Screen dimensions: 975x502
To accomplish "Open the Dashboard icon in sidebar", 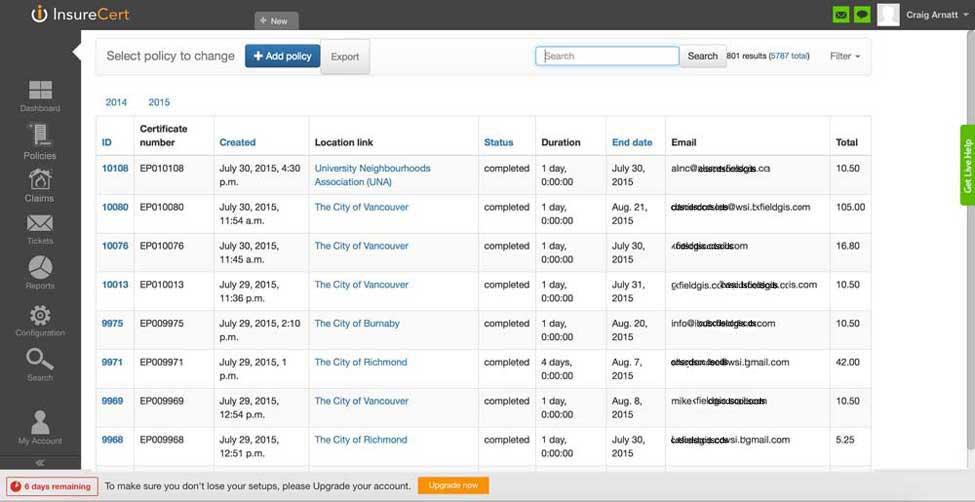I will coord(40,92).
